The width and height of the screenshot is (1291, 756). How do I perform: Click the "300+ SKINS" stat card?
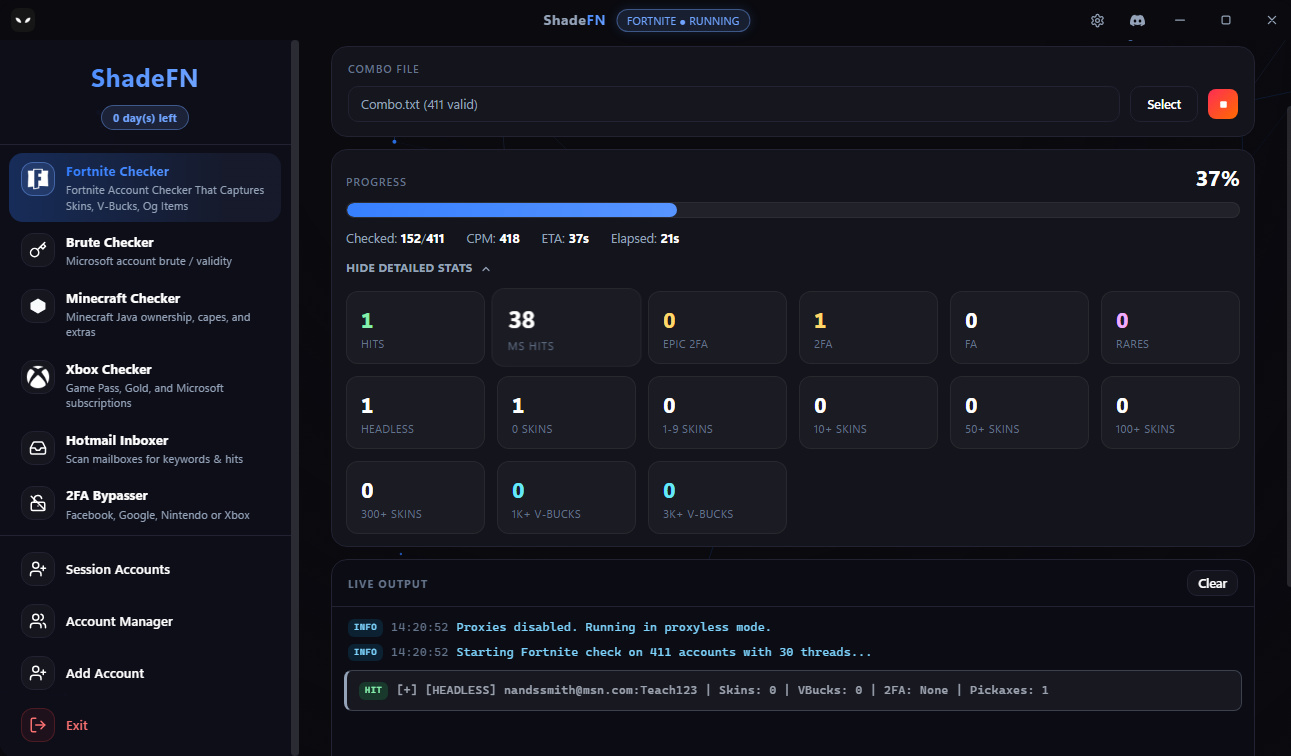coord(415,497)
